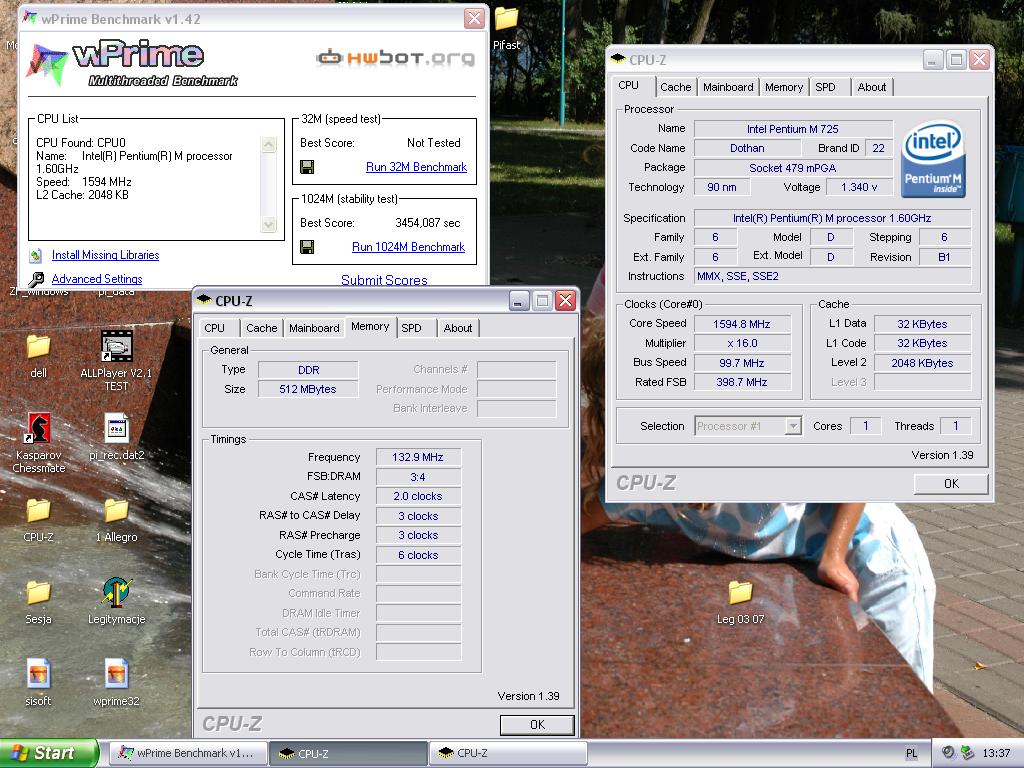Open About tab in right CPU-Z window
Screen dimensions: 1024x768
[872, 87]
